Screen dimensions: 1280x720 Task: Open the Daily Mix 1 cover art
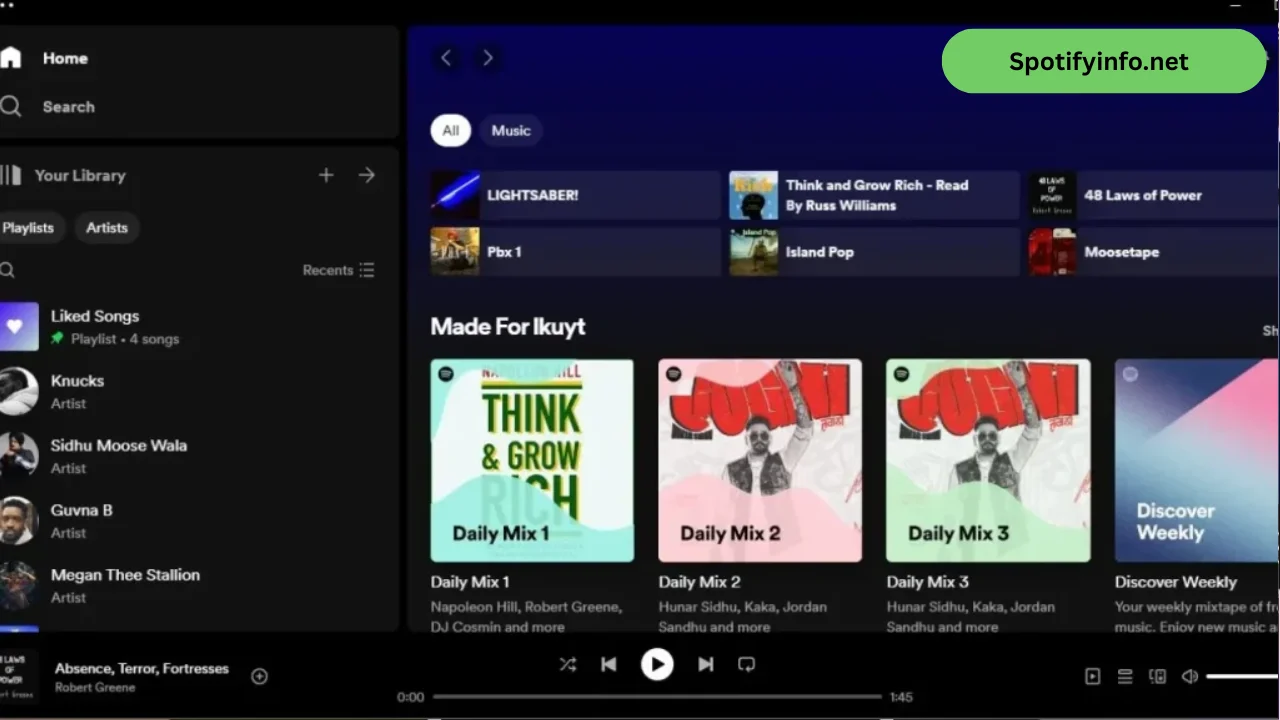click(532, 461)
